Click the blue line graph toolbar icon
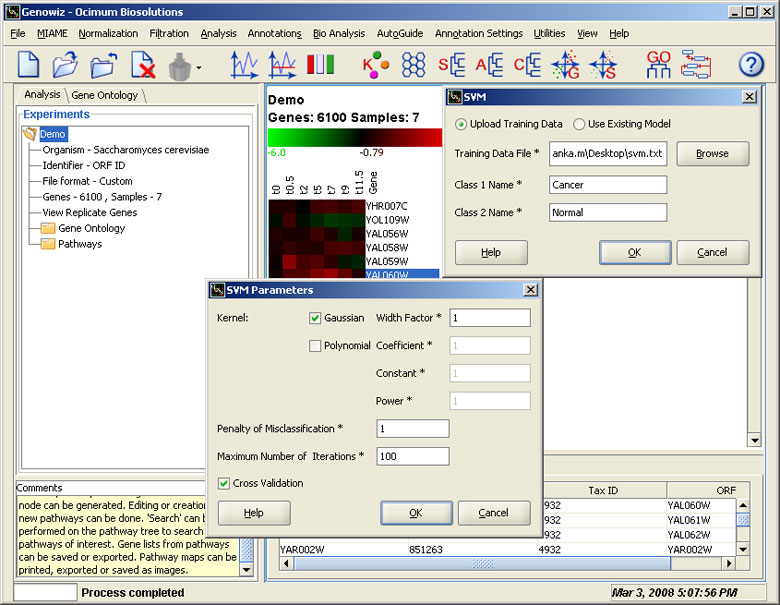The height and width of the screenshot is (605, 780). 244,65
